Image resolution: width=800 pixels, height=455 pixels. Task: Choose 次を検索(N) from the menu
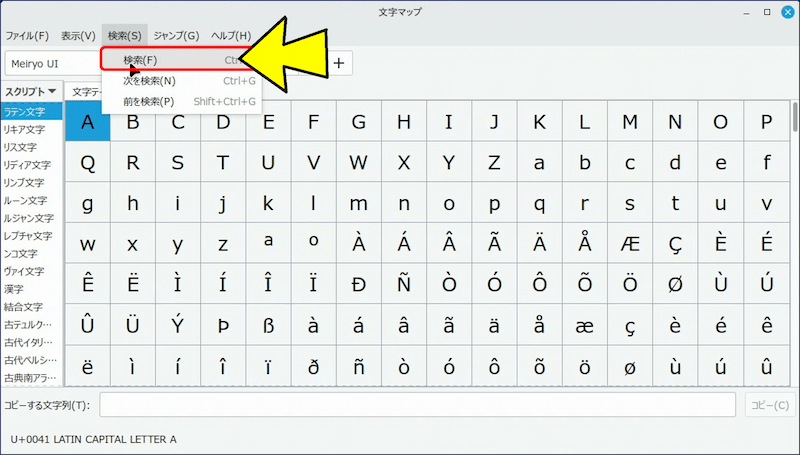[x=149, y=81]
